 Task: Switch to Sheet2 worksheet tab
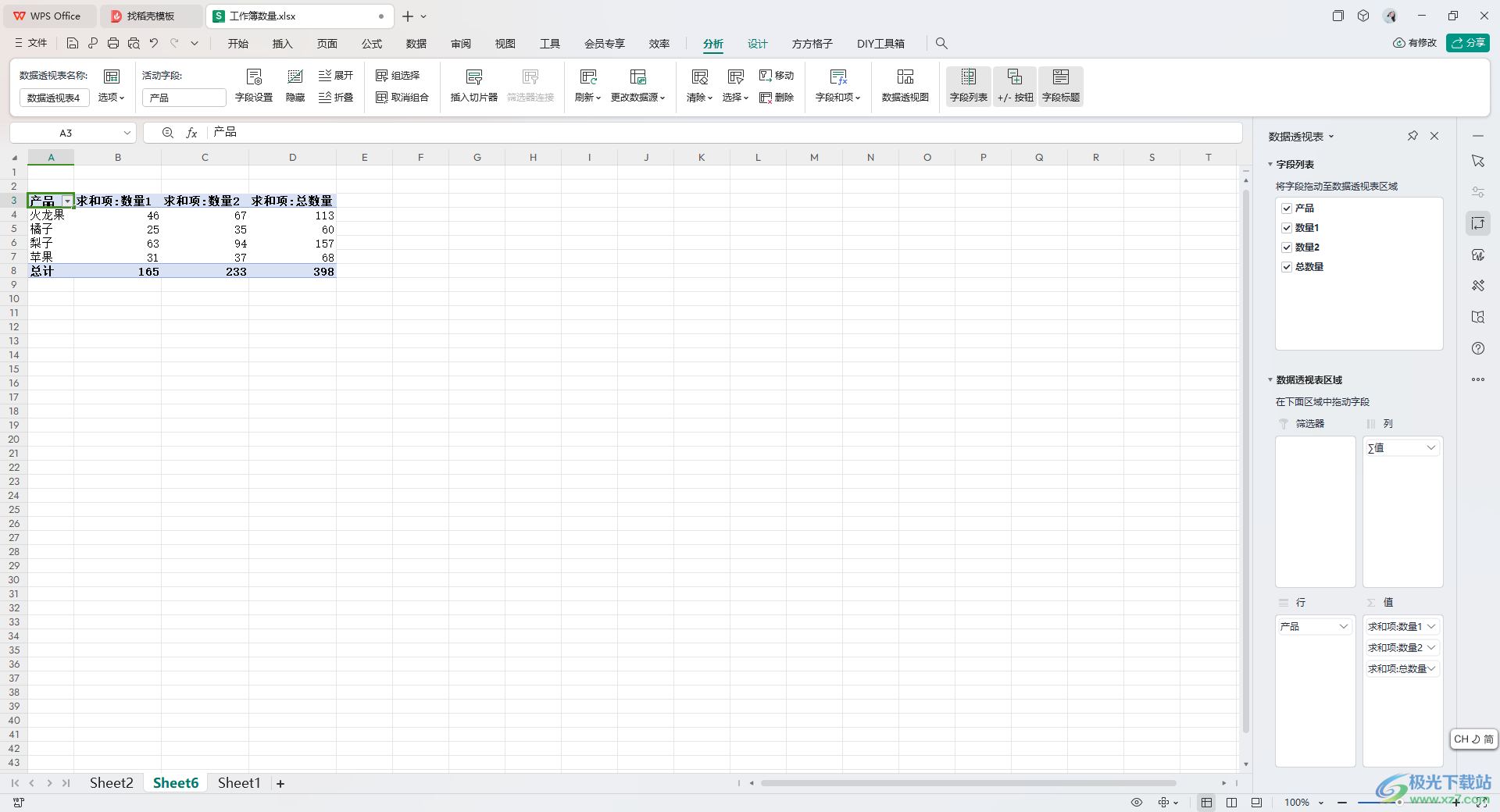112,783
